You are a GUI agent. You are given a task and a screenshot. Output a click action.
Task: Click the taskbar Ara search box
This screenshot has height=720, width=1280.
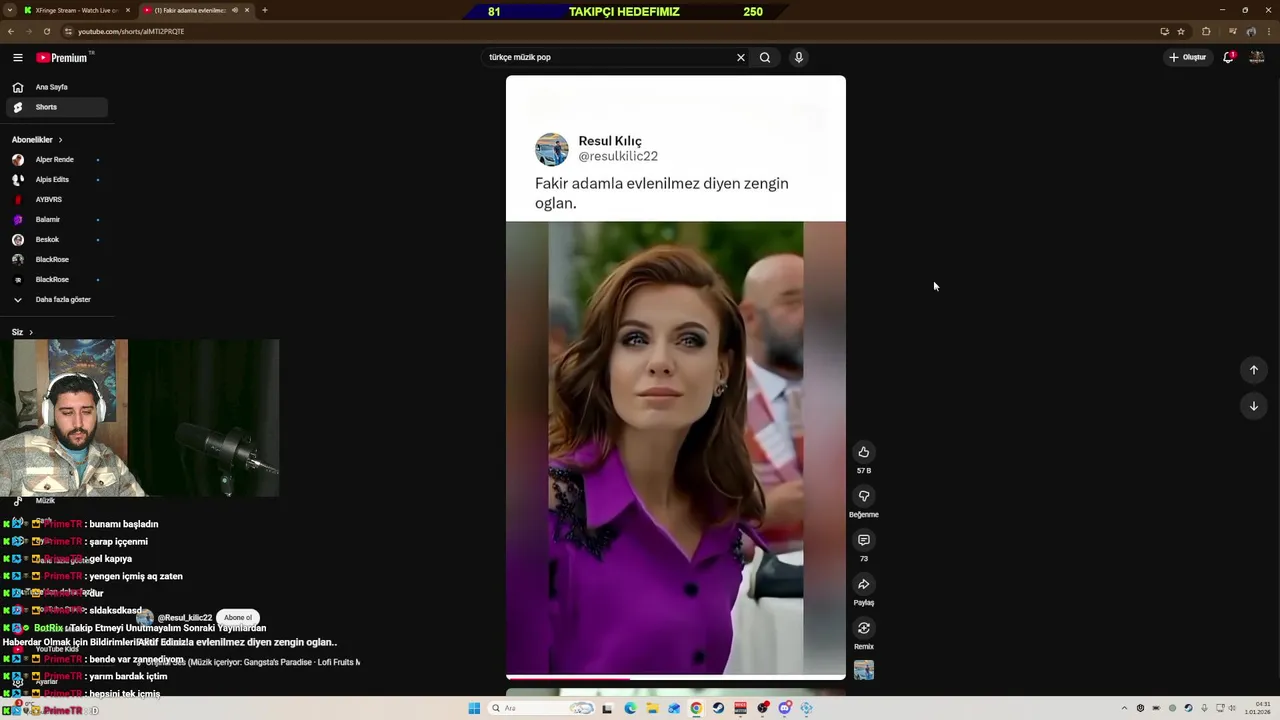pos(541,708)
